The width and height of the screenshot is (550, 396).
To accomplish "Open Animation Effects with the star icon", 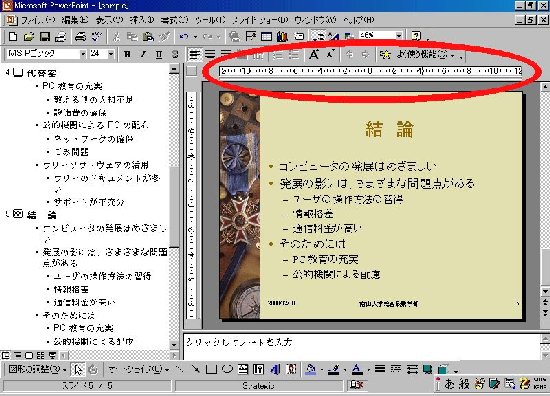I will 385,54.
